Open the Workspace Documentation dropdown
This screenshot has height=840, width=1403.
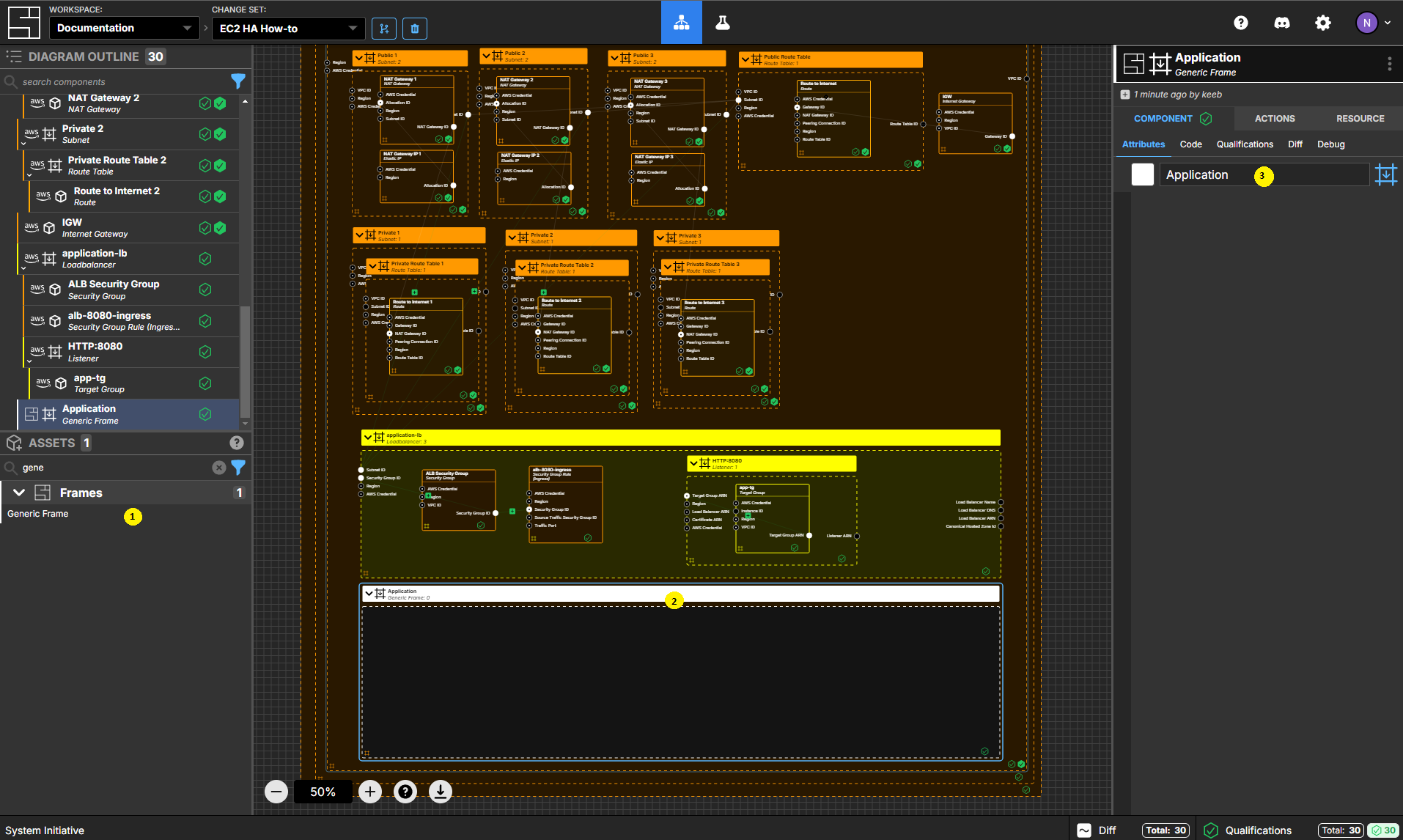[125, 28]
